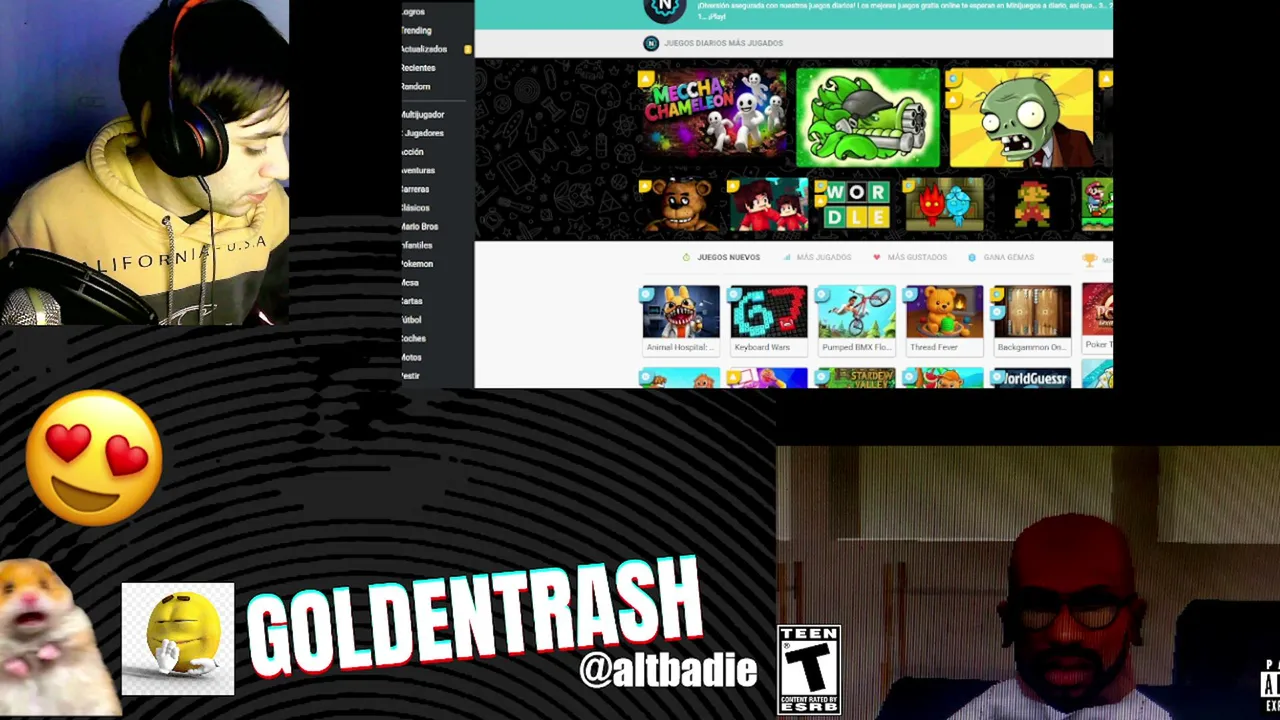This screenshot has width=1280, height=720.
Task: Click the small N icon beside Juegos Diarios Más Jugados
Action: click(x=651, y=43)
